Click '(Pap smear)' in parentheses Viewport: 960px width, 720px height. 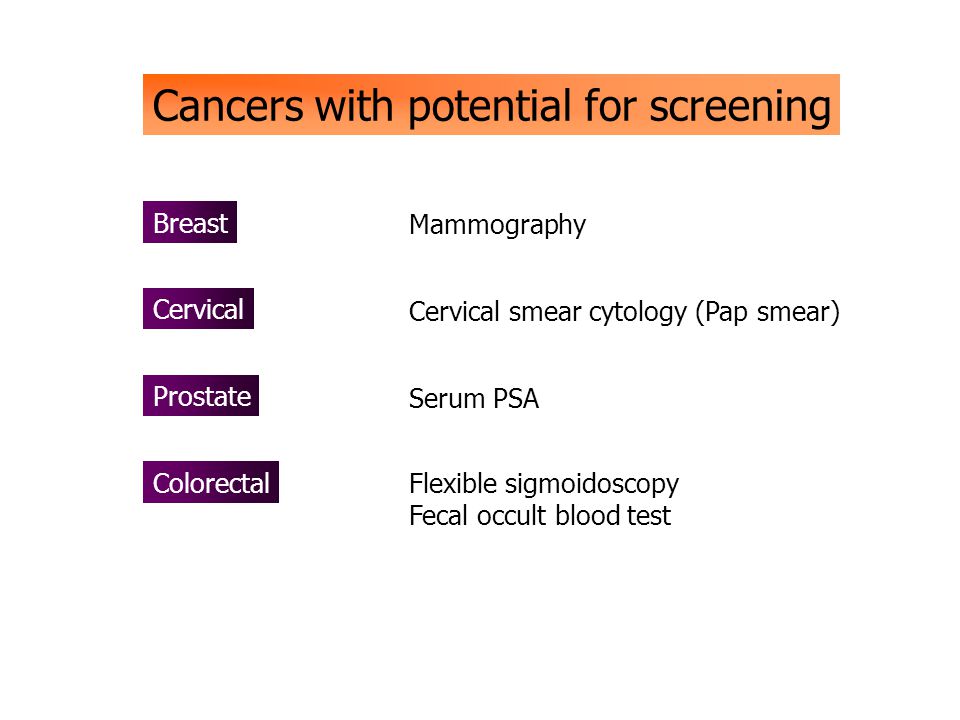tap(767, 312)
